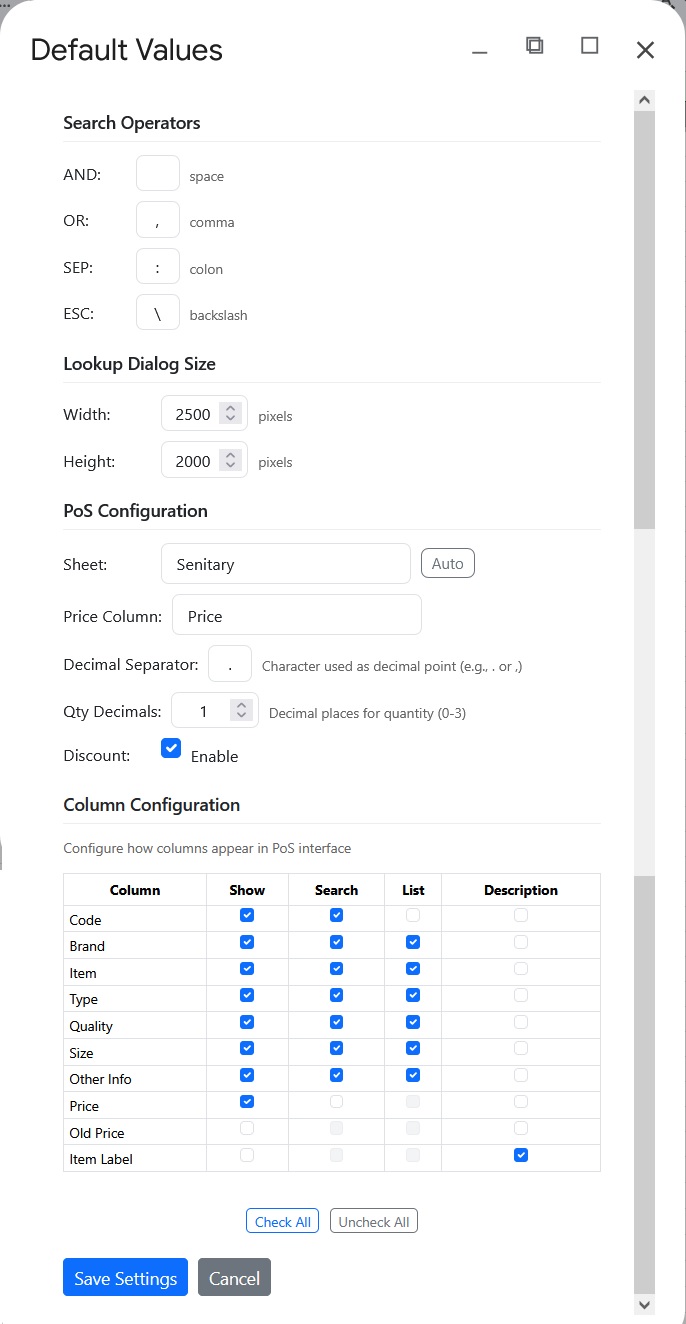Uncheck List for the Item row
Viewport: 686px width, 1324px height.
point(413,968)
